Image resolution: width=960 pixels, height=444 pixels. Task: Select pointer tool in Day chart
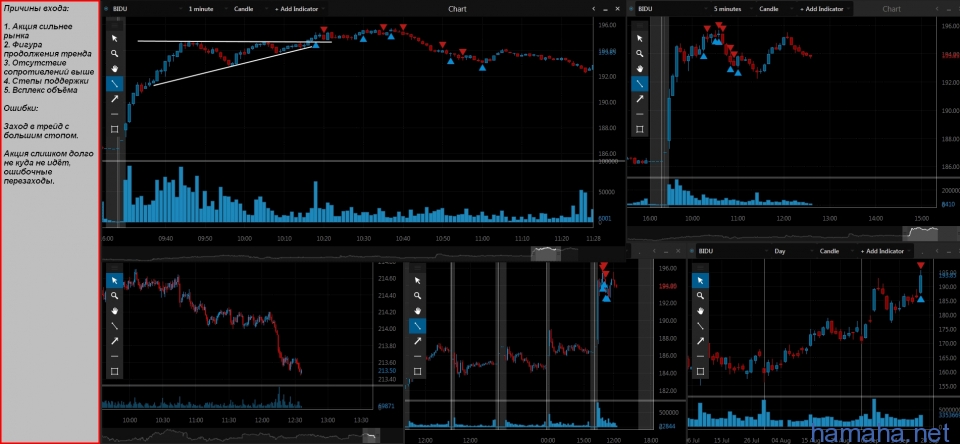pyautogui.click(x=700, y=280)
